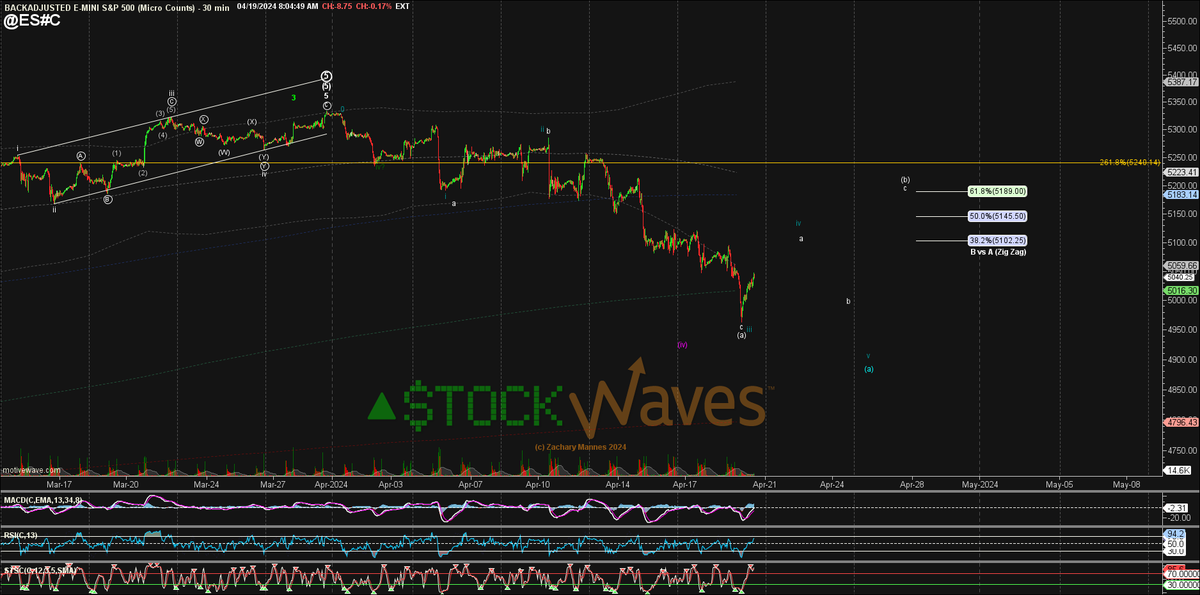The width and height of the screenshot is (1200, 595).
Task: Click the 261.8%(5240.14) extension level label
Action: pos(1129,162)
